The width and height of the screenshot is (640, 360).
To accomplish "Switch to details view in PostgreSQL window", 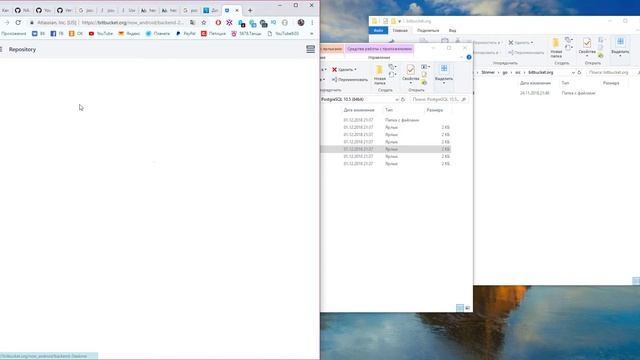I will click(460, 308).
